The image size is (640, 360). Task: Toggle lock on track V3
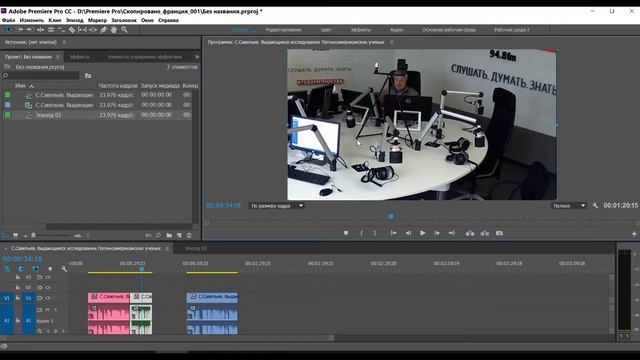[x=18, y=277]
